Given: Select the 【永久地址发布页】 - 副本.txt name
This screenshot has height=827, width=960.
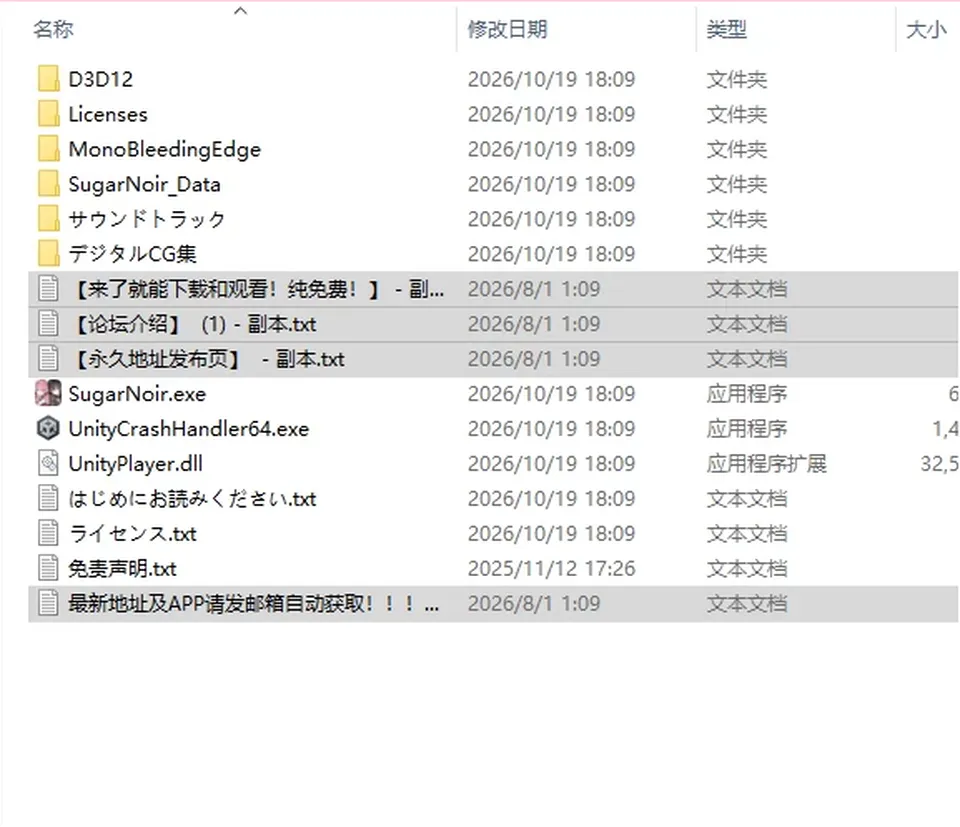Looking at the screenshot, I should (208, 359).
